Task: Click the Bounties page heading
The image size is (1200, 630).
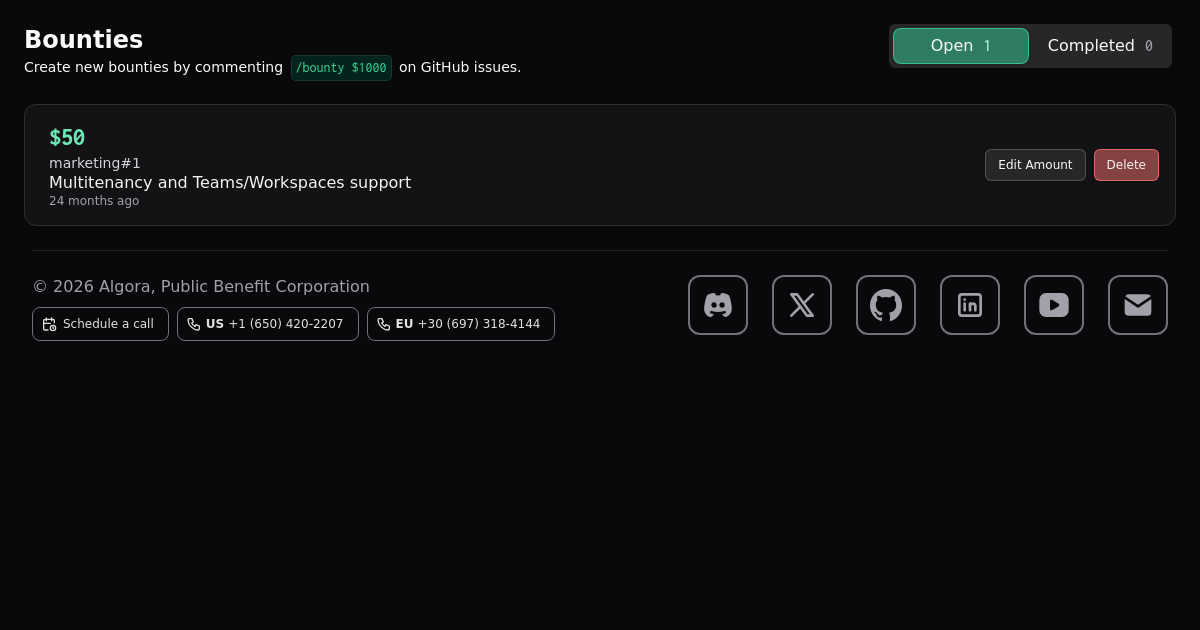Action: coord(83,40)
